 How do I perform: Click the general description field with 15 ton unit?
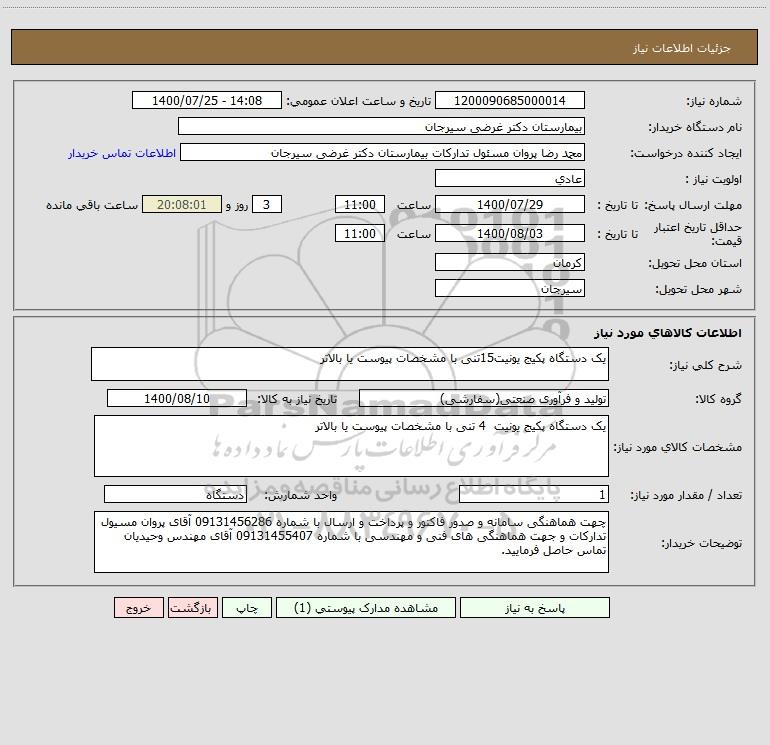350,364
